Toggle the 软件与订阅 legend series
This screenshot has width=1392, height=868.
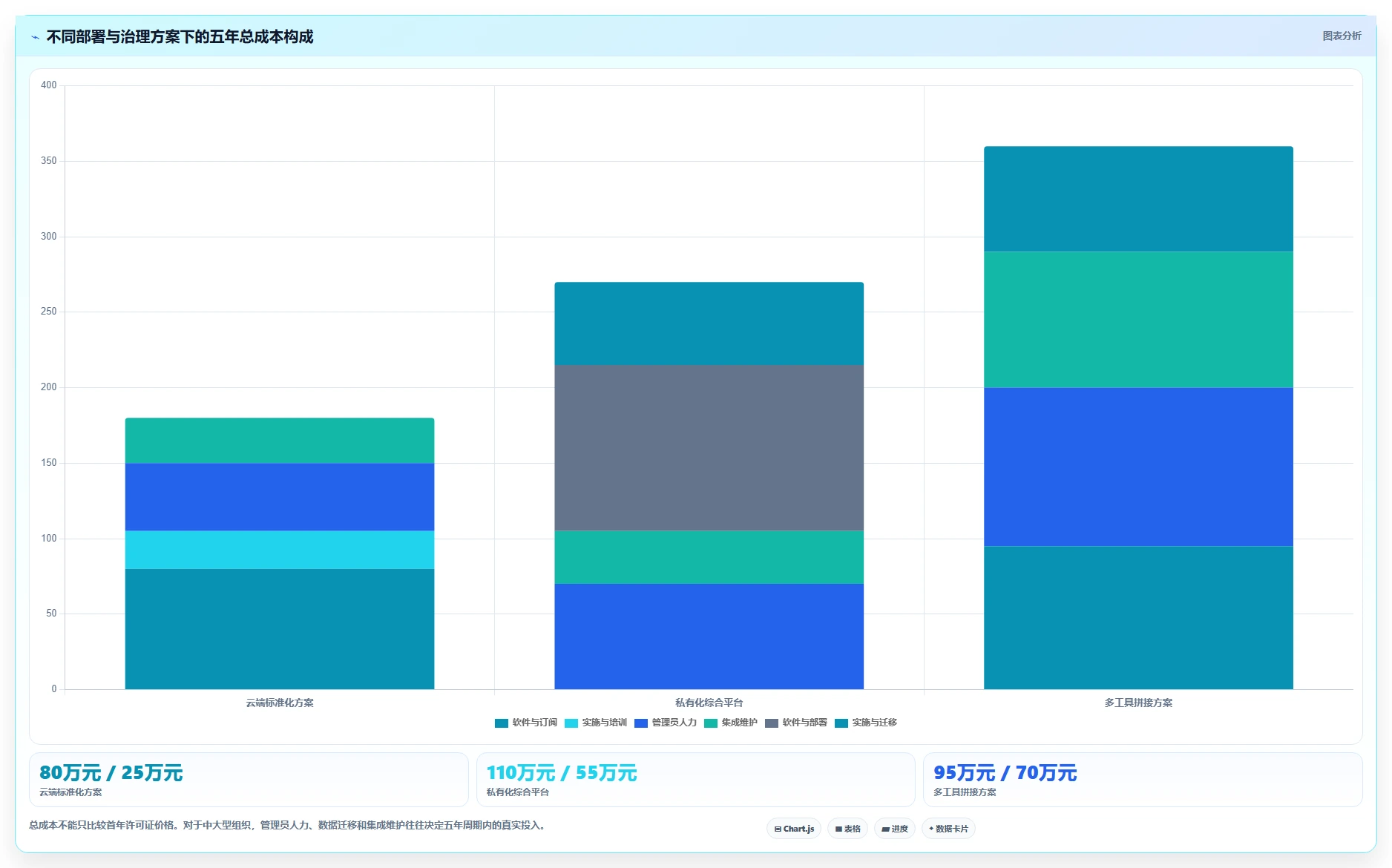pyautogui.click(x=525, y=723)
